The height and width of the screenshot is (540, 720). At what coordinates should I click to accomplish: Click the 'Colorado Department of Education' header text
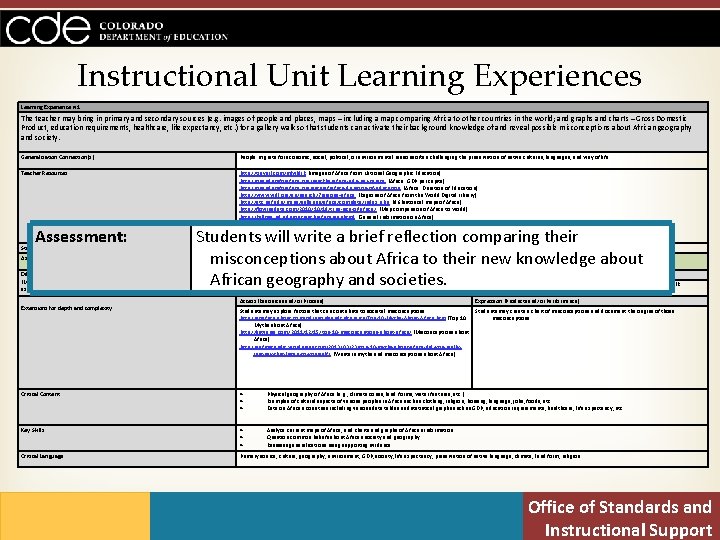[163, 31]
